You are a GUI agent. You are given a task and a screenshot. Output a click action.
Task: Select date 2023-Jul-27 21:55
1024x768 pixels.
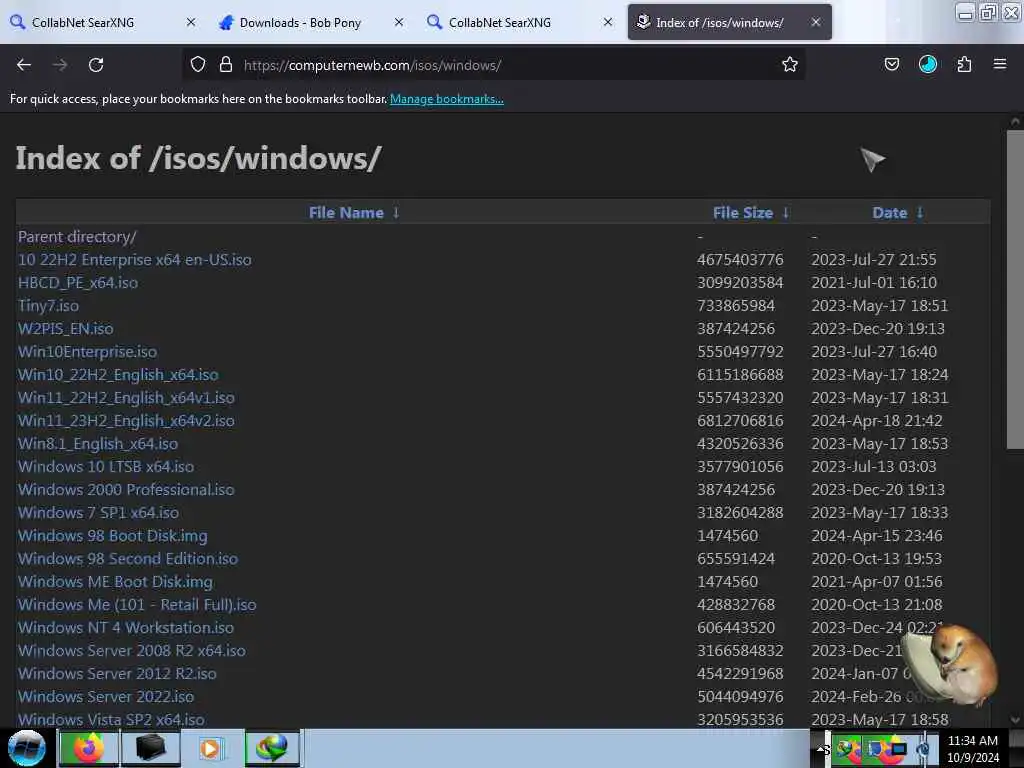[874, 260]
